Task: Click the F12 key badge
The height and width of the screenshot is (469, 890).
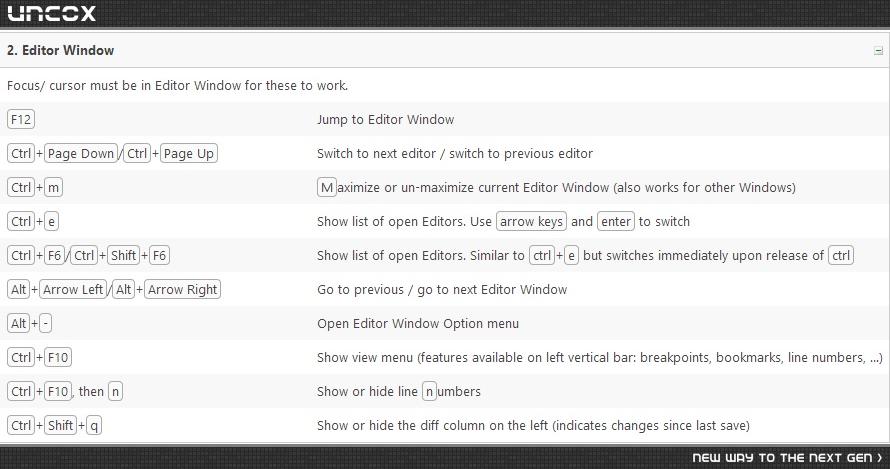Action: (x=21, y=119)
